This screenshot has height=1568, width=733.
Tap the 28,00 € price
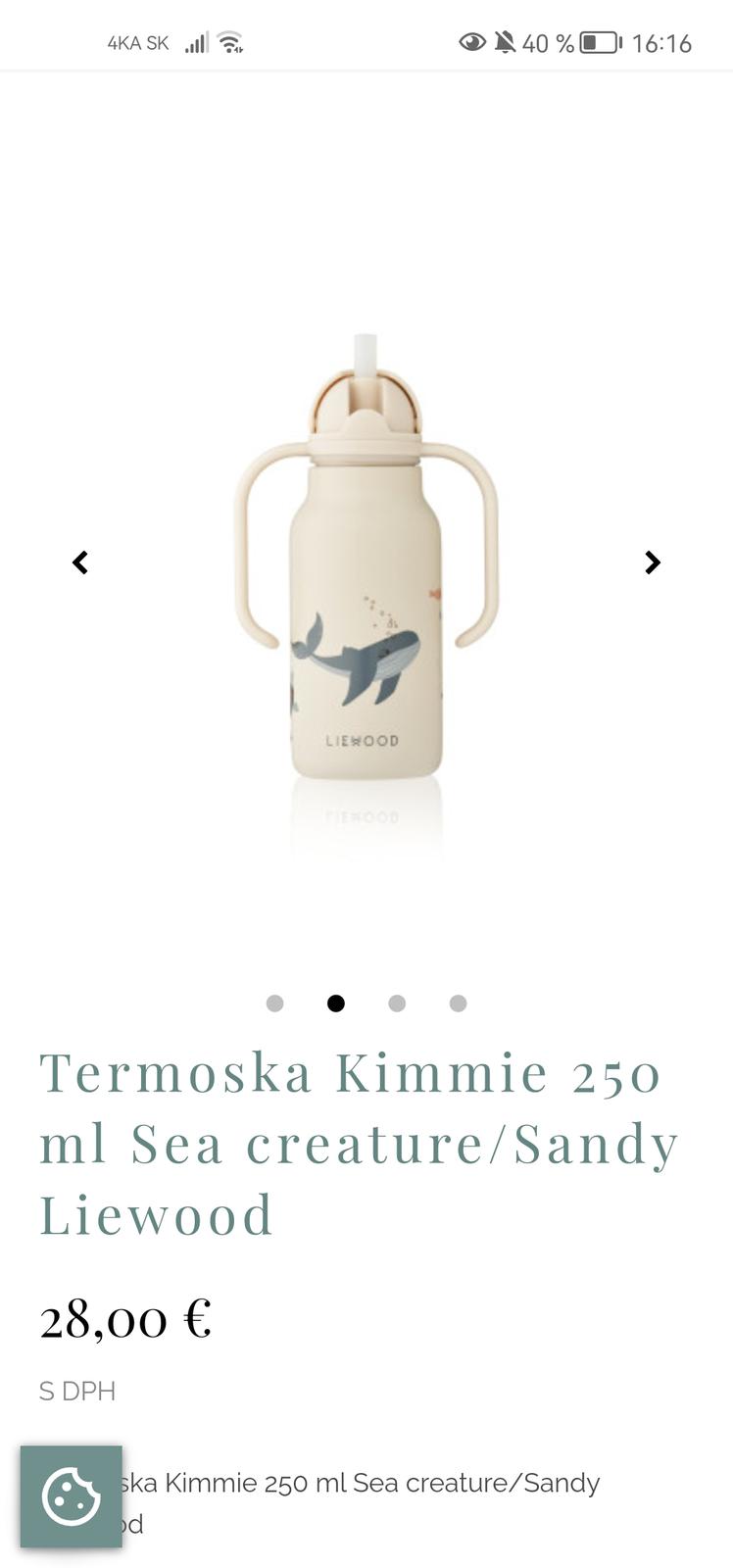pyautogui.click(x=125, y=1318)
